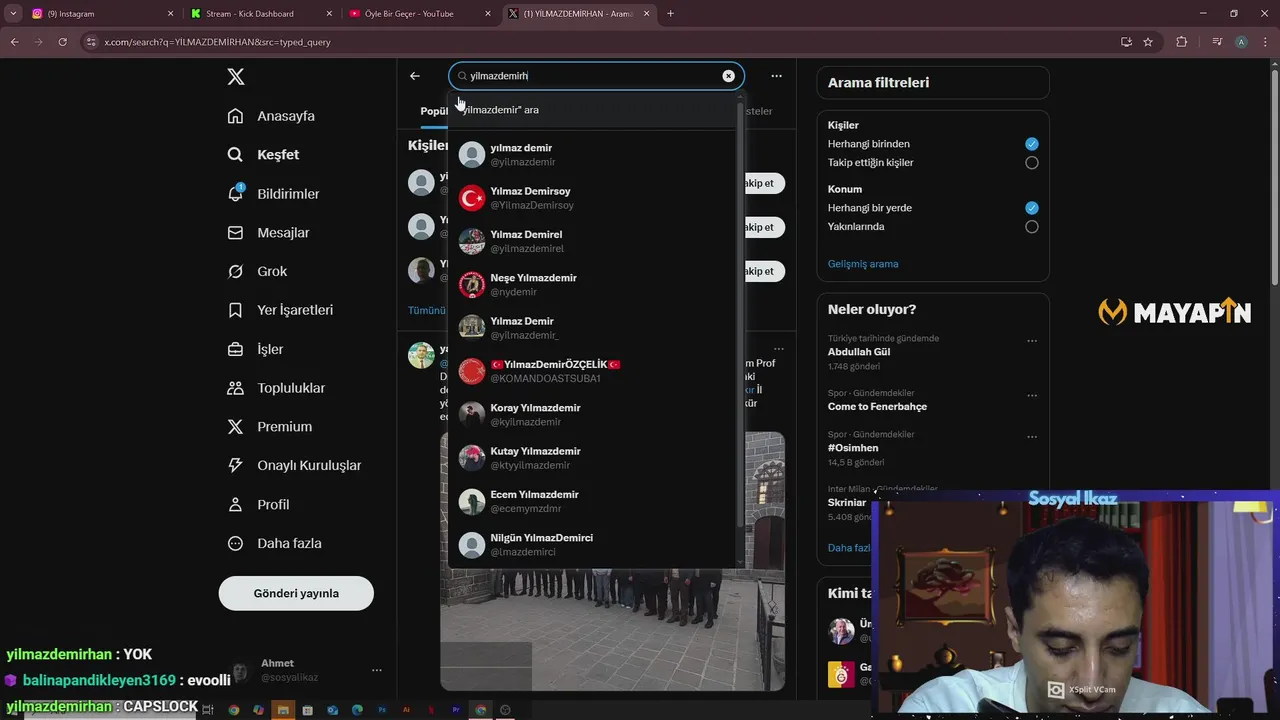Open Anasayfa home page

[271, 116]
